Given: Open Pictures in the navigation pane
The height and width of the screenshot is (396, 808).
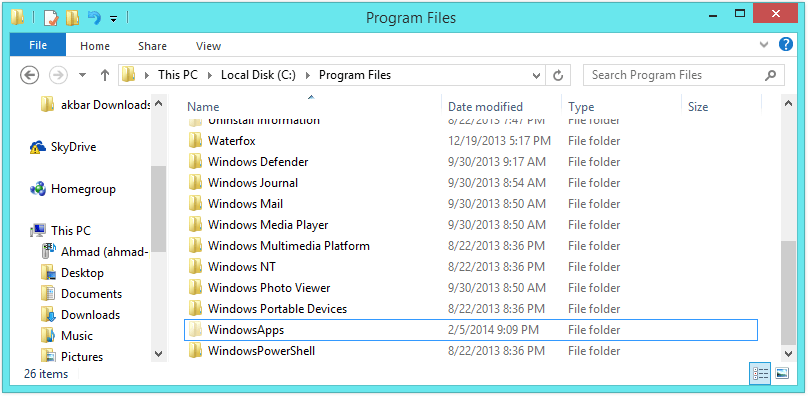Looking at the screenshot, I should tap(72, 357).
